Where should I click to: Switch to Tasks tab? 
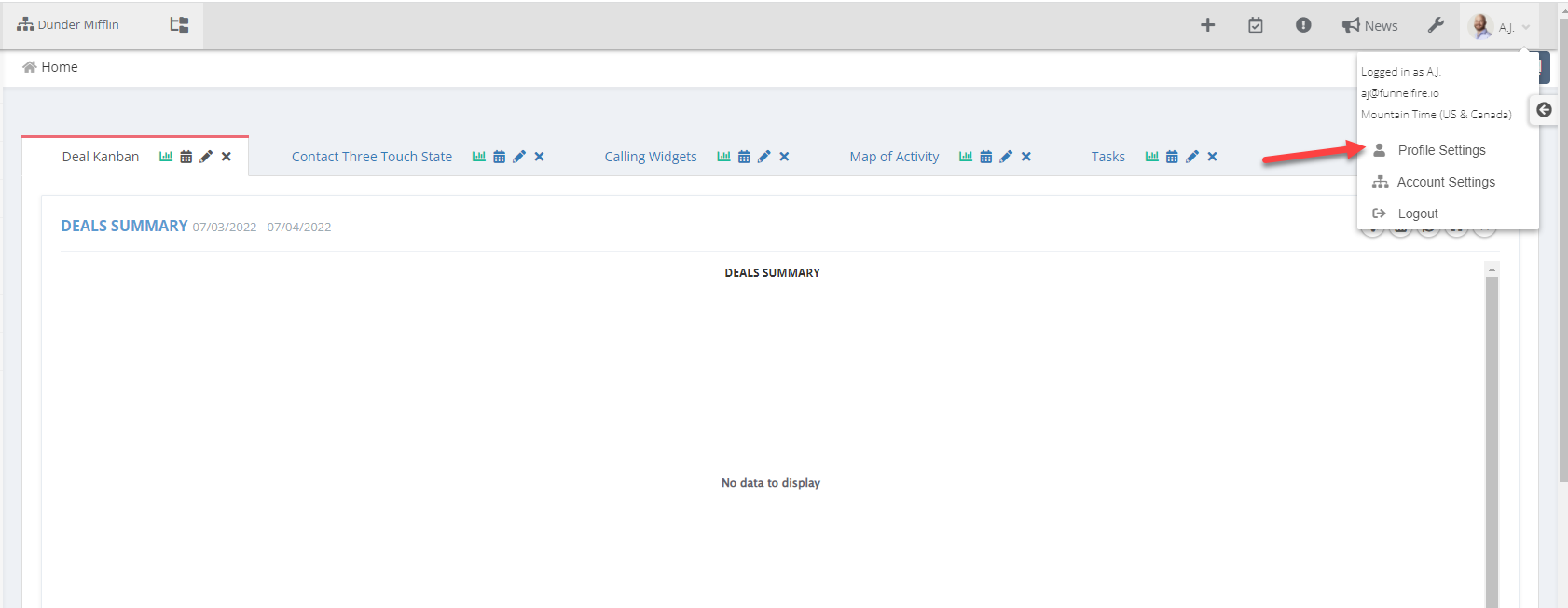coord(1108,157)
